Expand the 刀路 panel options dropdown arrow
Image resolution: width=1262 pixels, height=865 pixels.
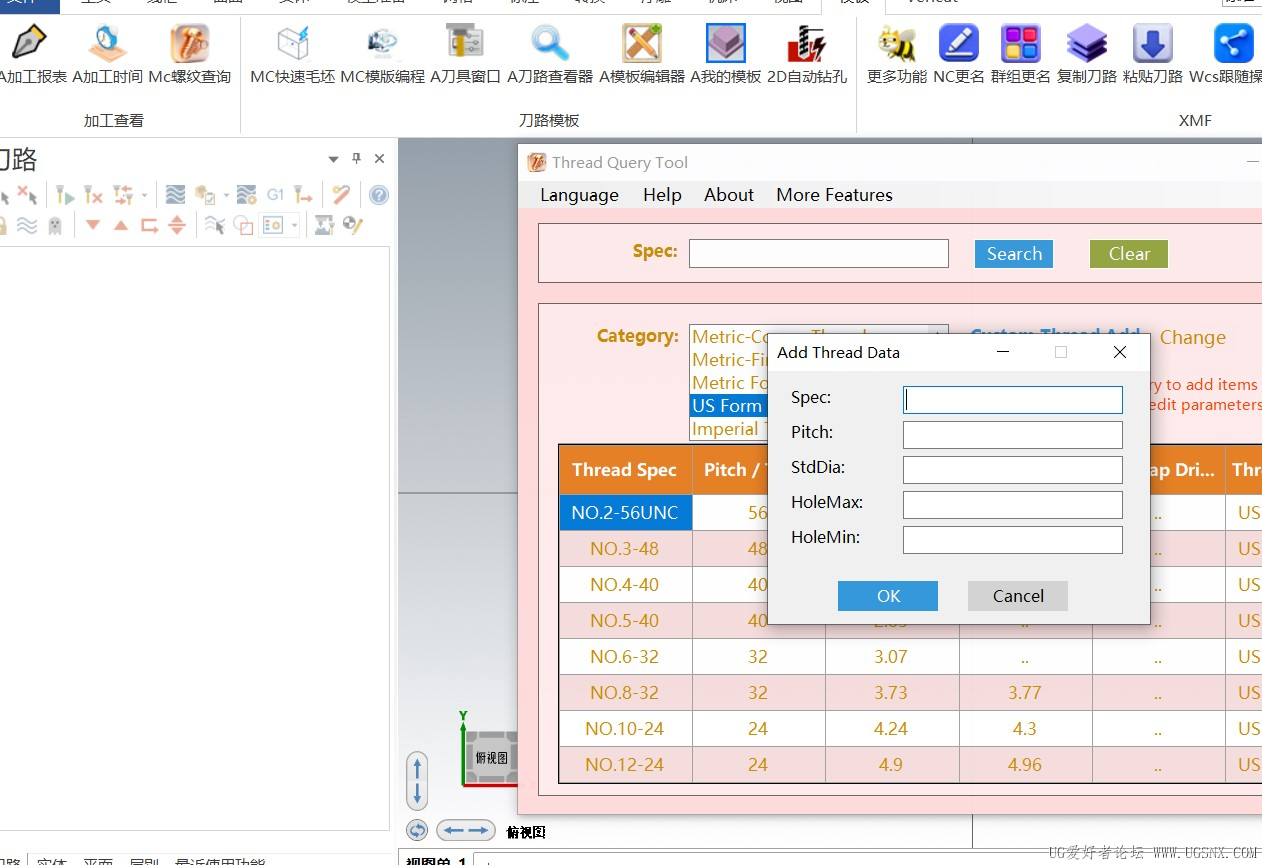[334, 159]
